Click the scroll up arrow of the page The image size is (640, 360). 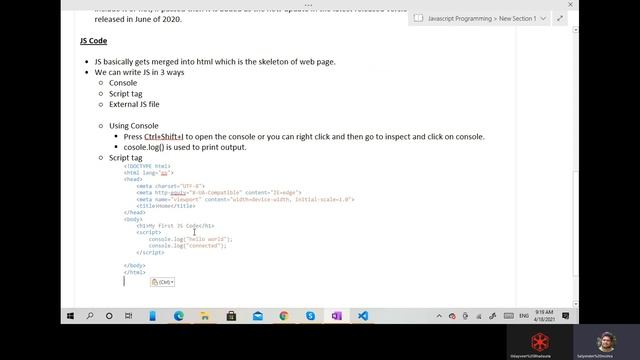click(x=575, y=30)
